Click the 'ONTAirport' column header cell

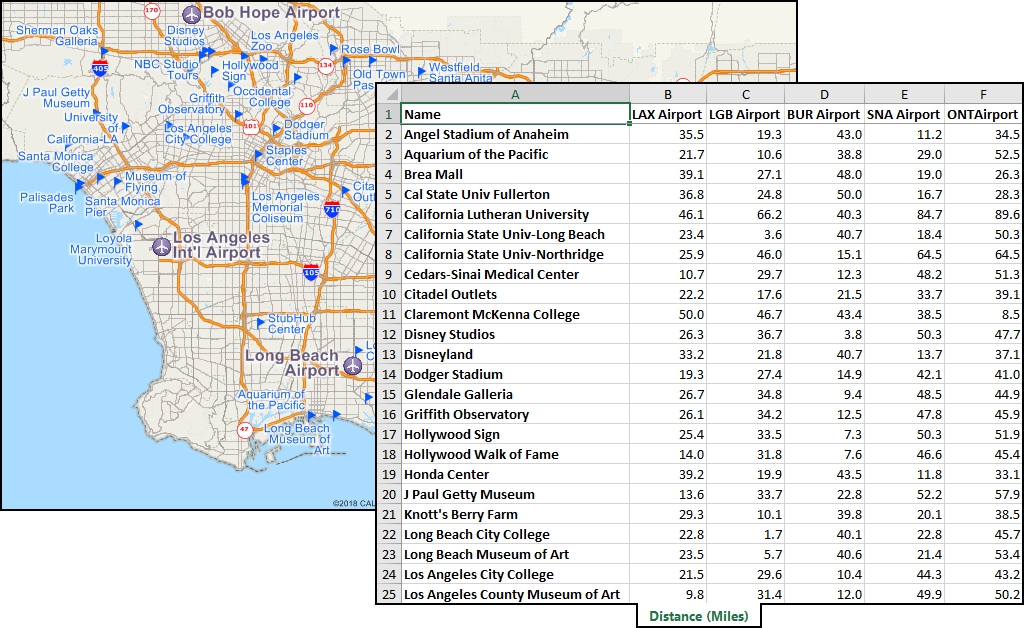[x=983, y=114]
